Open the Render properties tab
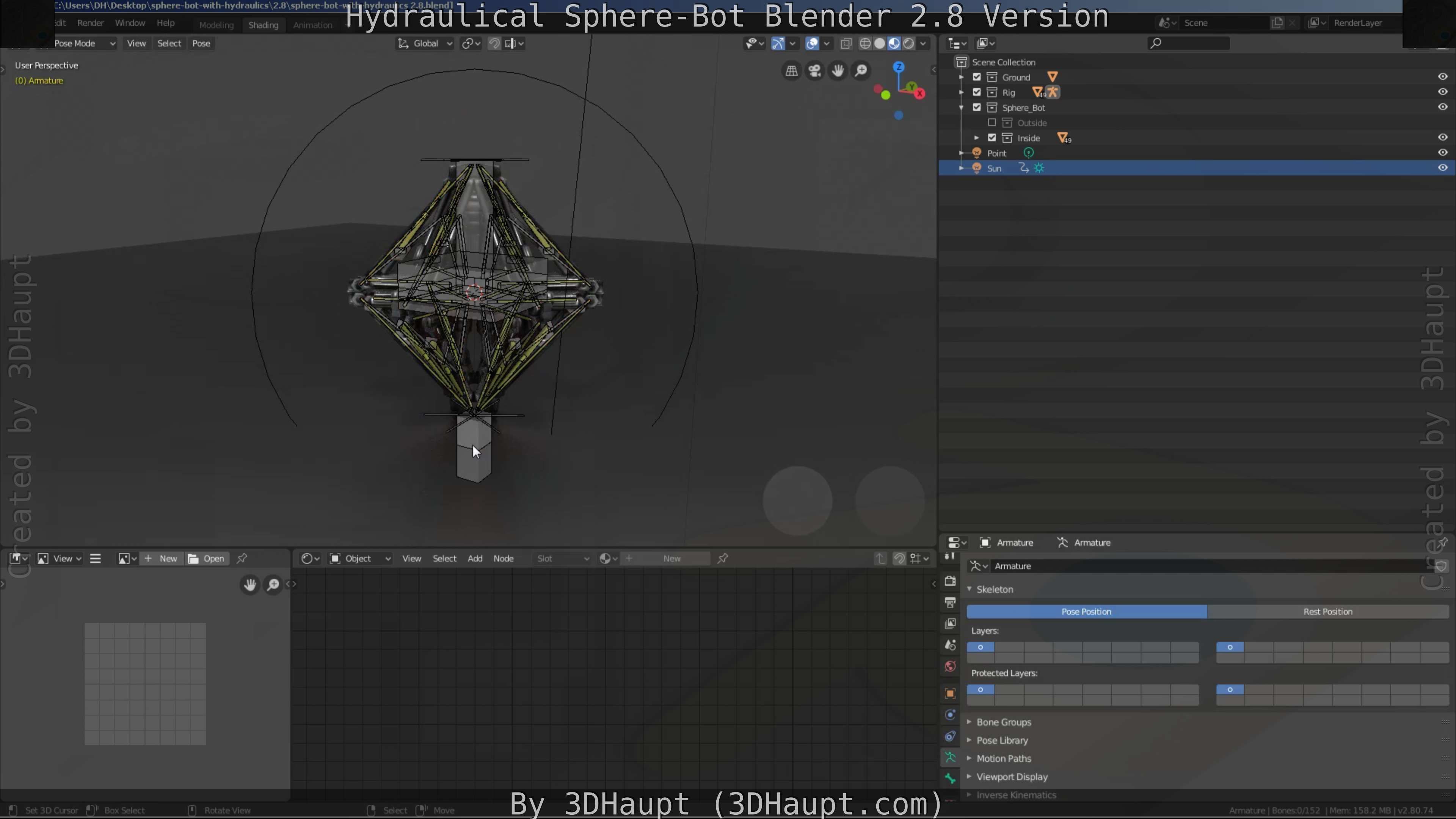1456x819 pixels. (950, 581)
